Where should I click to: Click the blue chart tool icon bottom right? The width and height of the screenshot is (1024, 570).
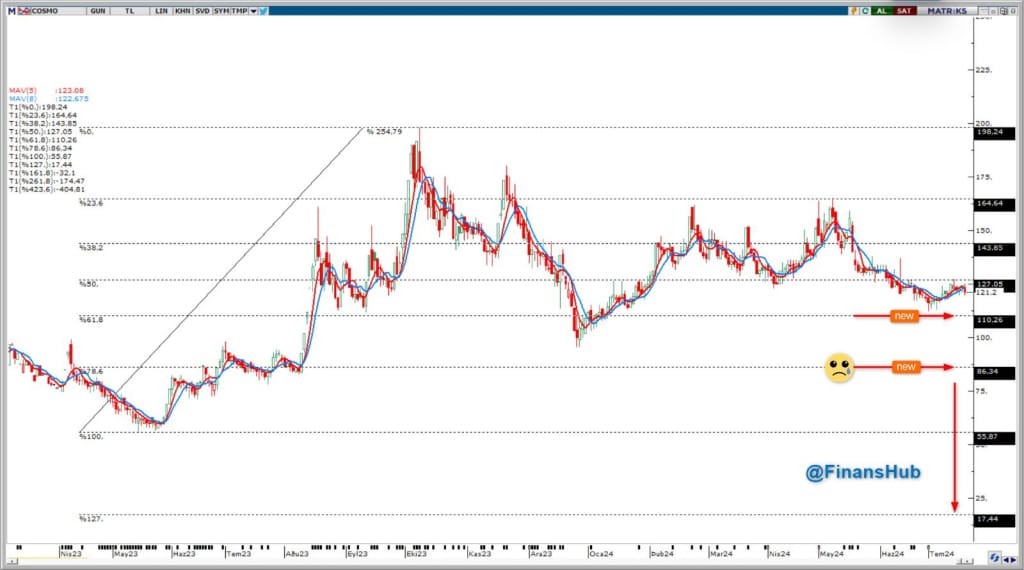tap(994, 558)
